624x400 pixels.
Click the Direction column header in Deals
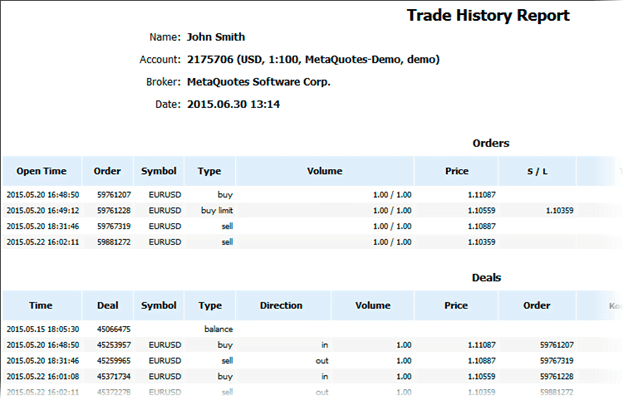(281, 306)
